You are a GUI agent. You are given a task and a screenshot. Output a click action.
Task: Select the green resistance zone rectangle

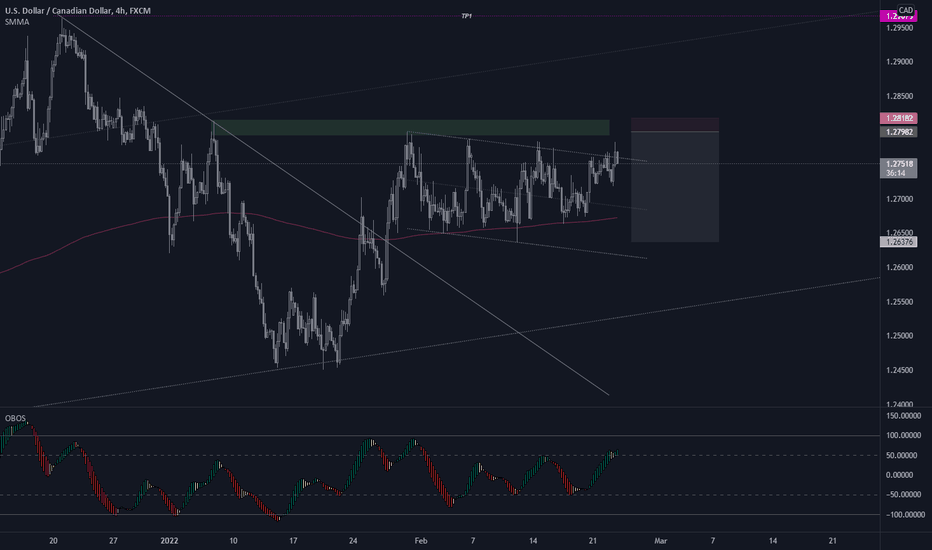coord(411,128)
